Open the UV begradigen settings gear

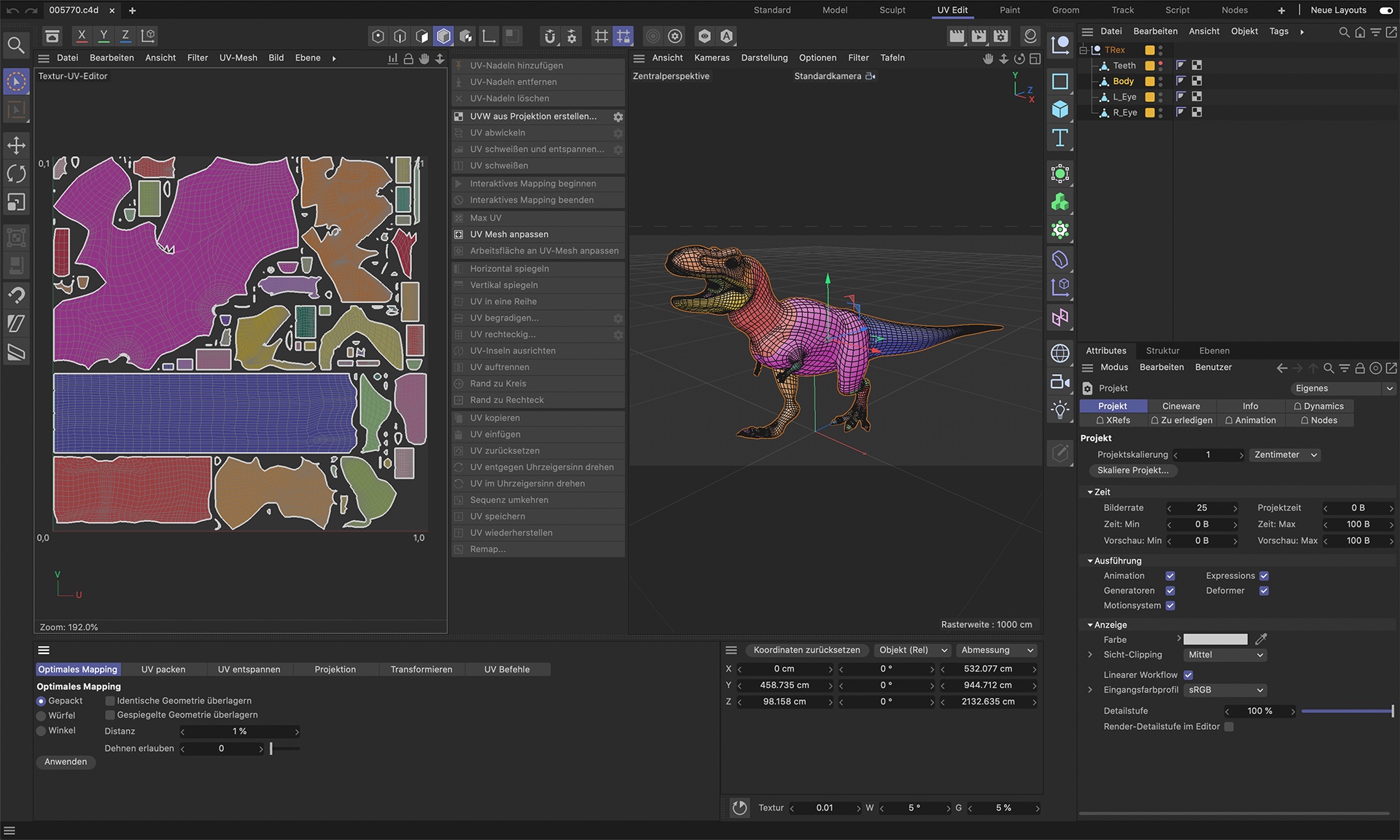(x=618, y=319)
